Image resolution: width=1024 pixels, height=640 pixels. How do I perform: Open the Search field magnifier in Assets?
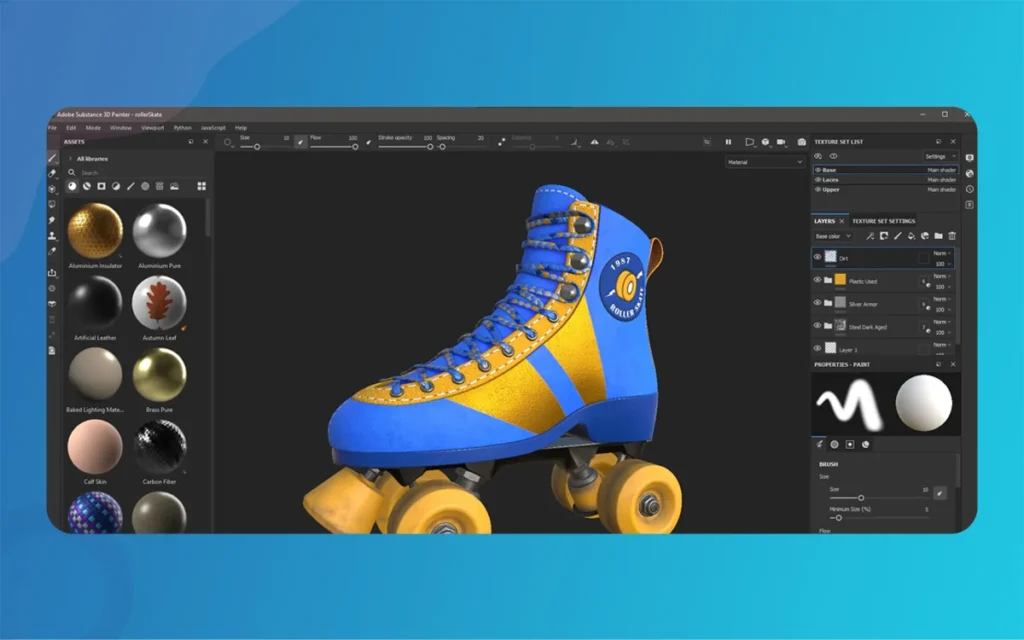(x=72, y=173)
